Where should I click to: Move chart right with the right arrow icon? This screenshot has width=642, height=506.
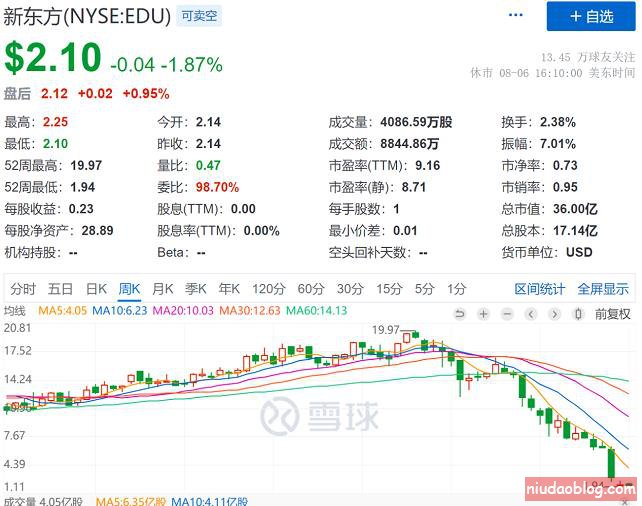coord(554,314)
